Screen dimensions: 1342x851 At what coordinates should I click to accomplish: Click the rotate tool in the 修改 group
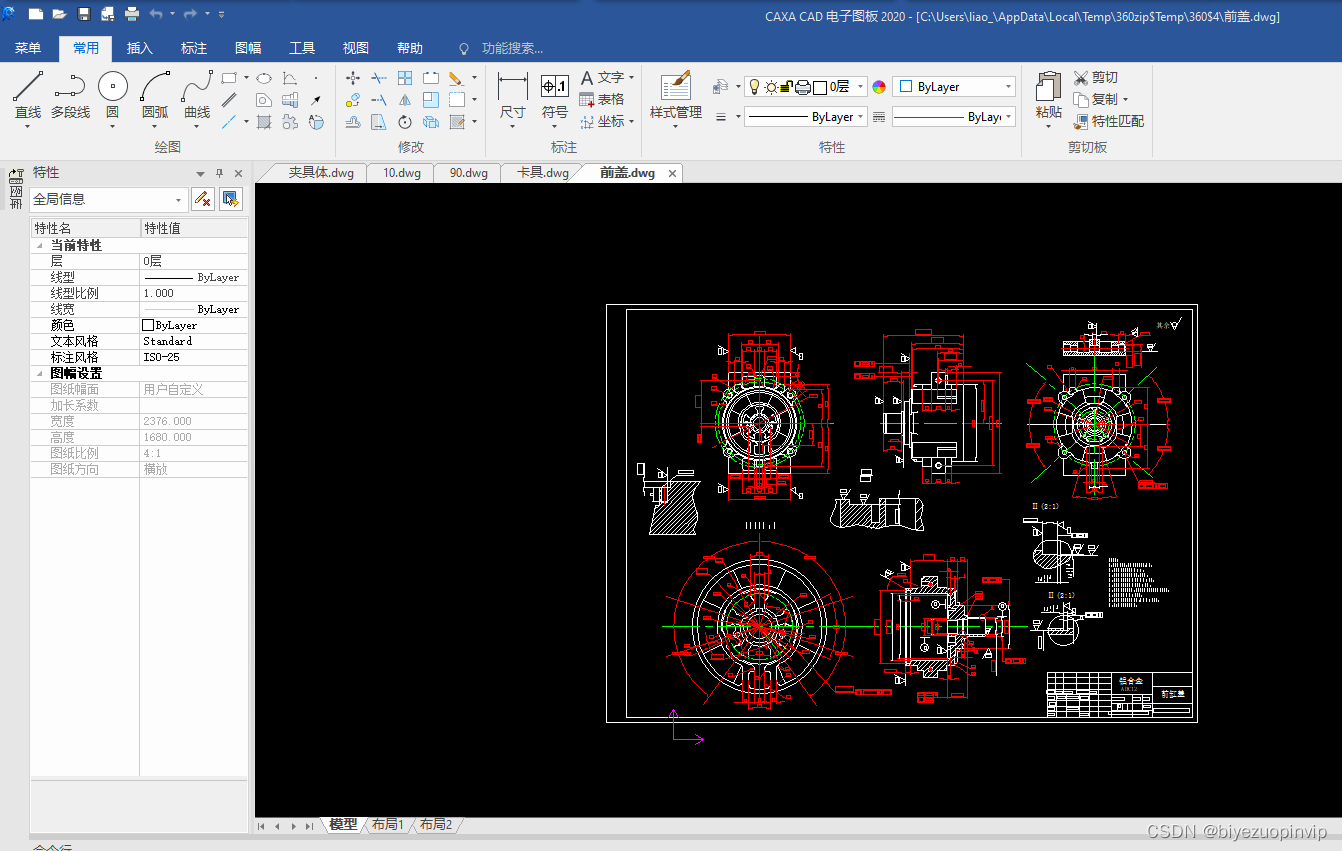pyautogui.click(x=405, y=122)
